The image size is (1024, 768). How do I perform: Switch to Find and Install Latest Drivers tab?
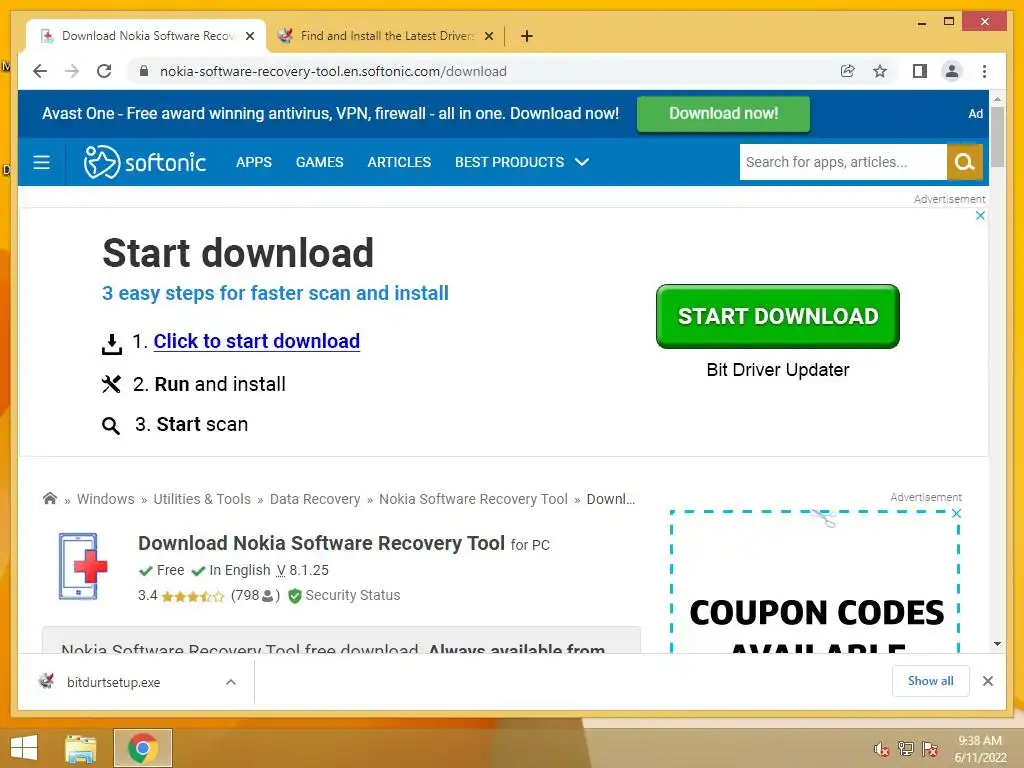[x=385, y=36]
